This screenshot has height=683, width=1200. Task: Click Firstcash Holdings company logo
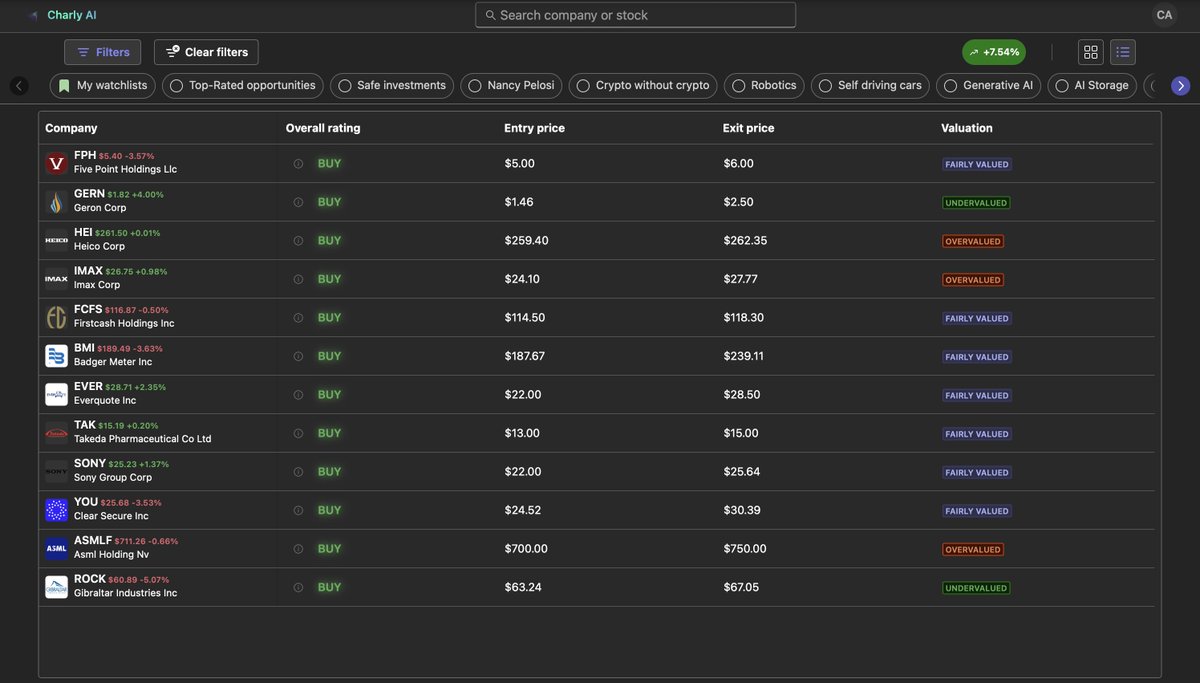coord(57,317)
